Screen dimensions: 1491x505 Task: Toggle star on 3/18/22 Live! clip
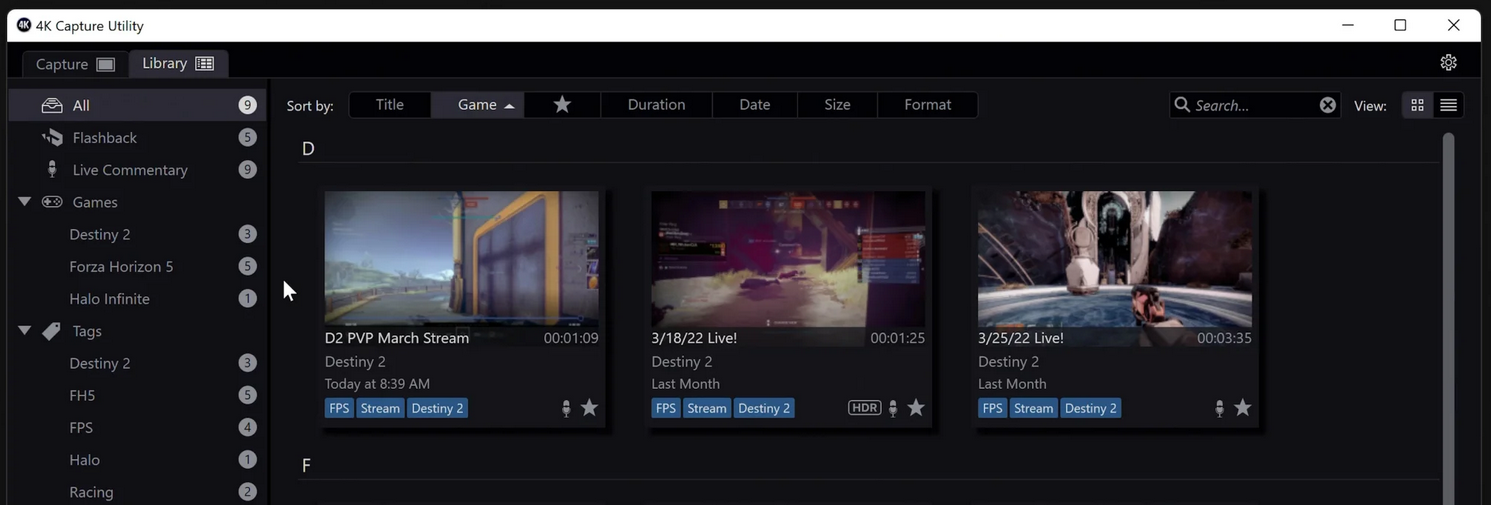[x=916, y=408]
